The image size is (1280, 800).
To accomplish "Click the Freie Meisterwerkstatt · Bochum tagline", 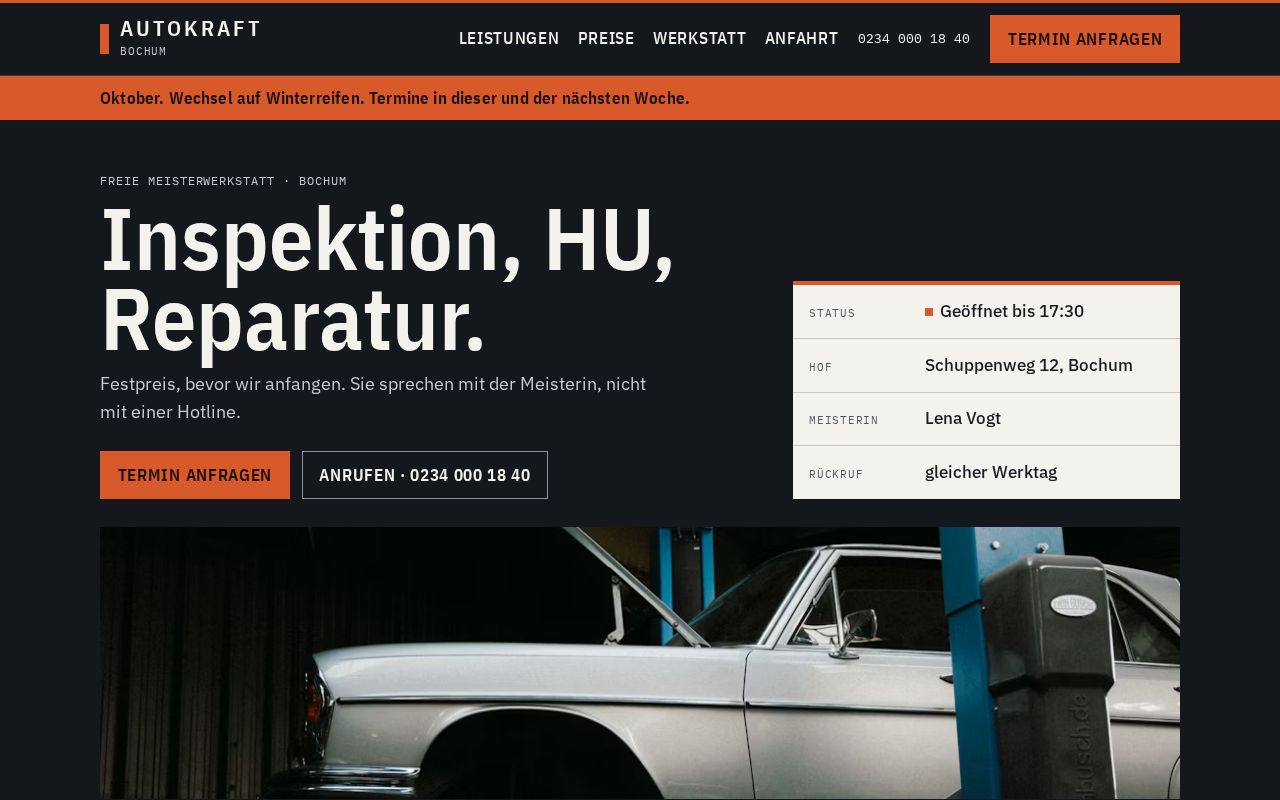I will [x=223, y=181].
